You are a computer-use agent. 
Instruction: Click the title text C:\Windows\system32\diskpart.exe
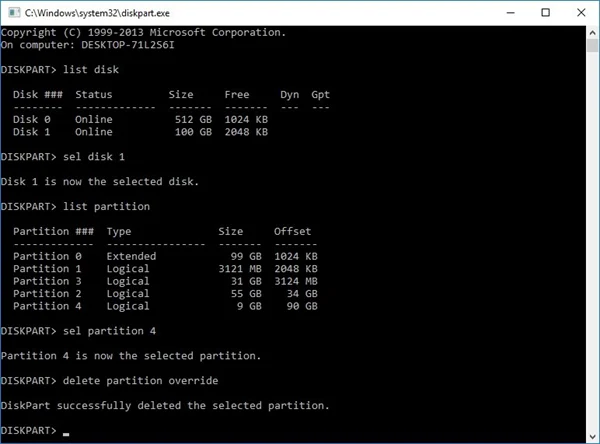[97, 13]
